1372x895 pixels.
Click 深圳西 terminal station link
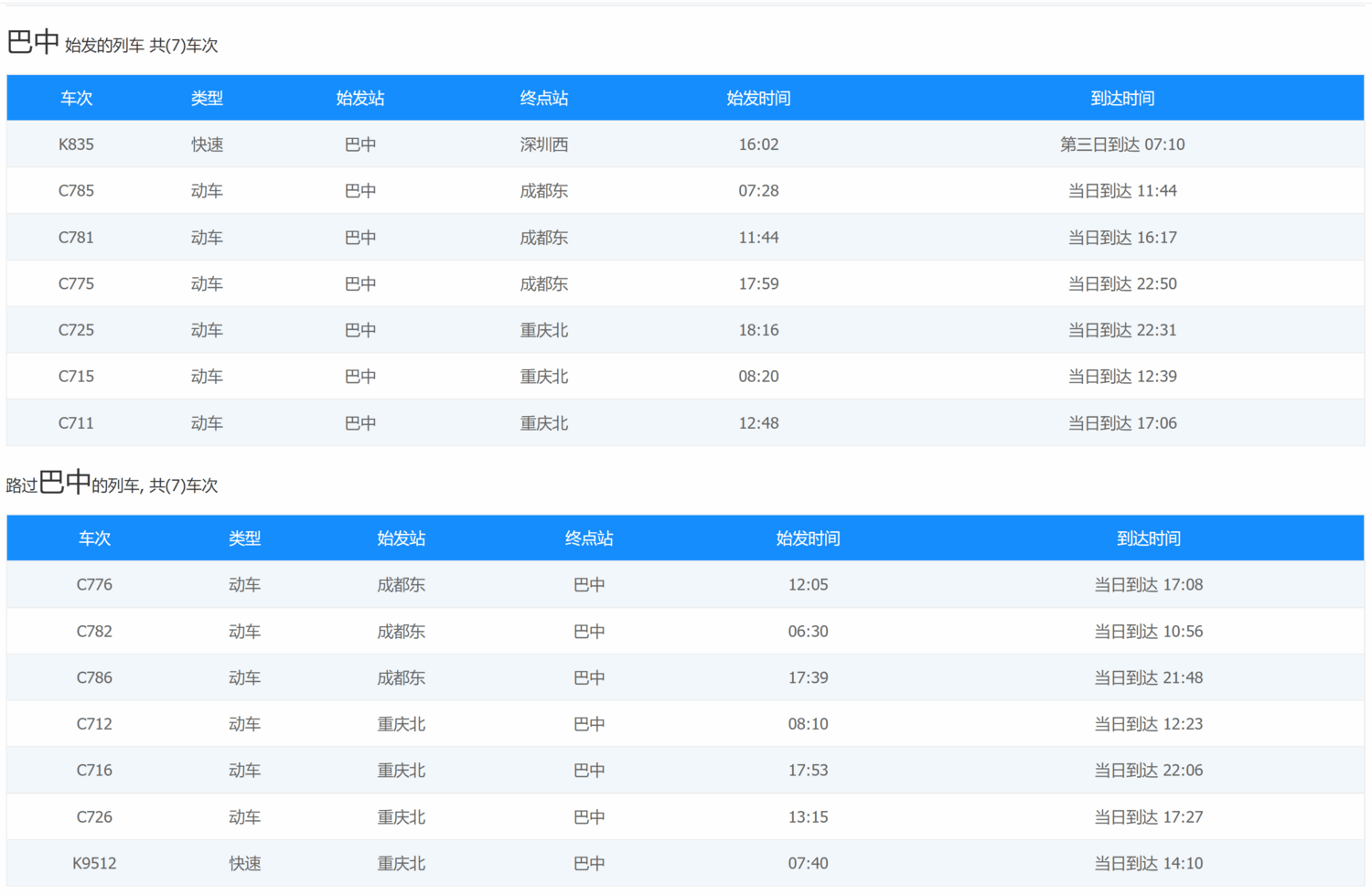click(x=543, y=144)
